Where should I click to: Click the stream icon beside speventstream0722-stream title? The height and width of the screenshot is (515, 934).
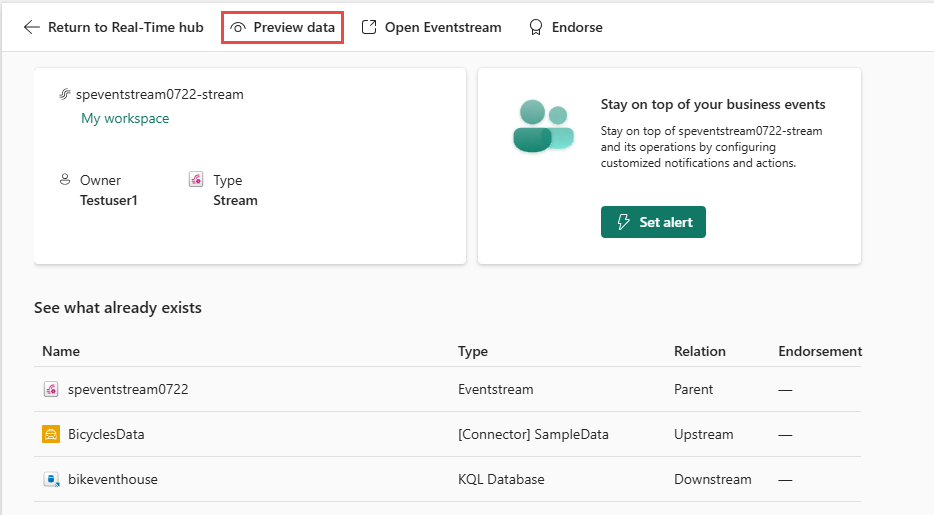[x=65, y=94]
